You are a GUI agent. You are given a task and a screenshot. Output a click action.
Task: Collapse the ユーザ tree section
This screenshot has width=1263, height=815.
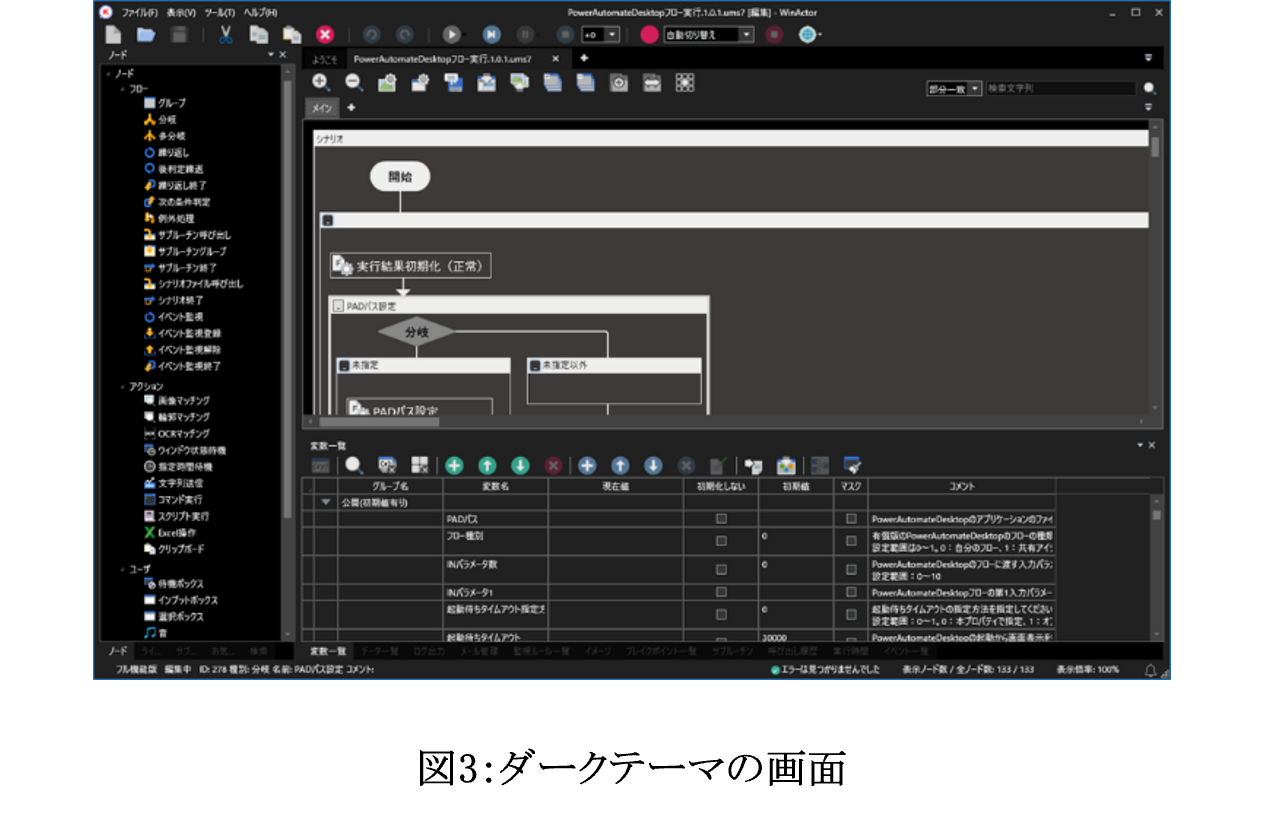coord(123,568)
